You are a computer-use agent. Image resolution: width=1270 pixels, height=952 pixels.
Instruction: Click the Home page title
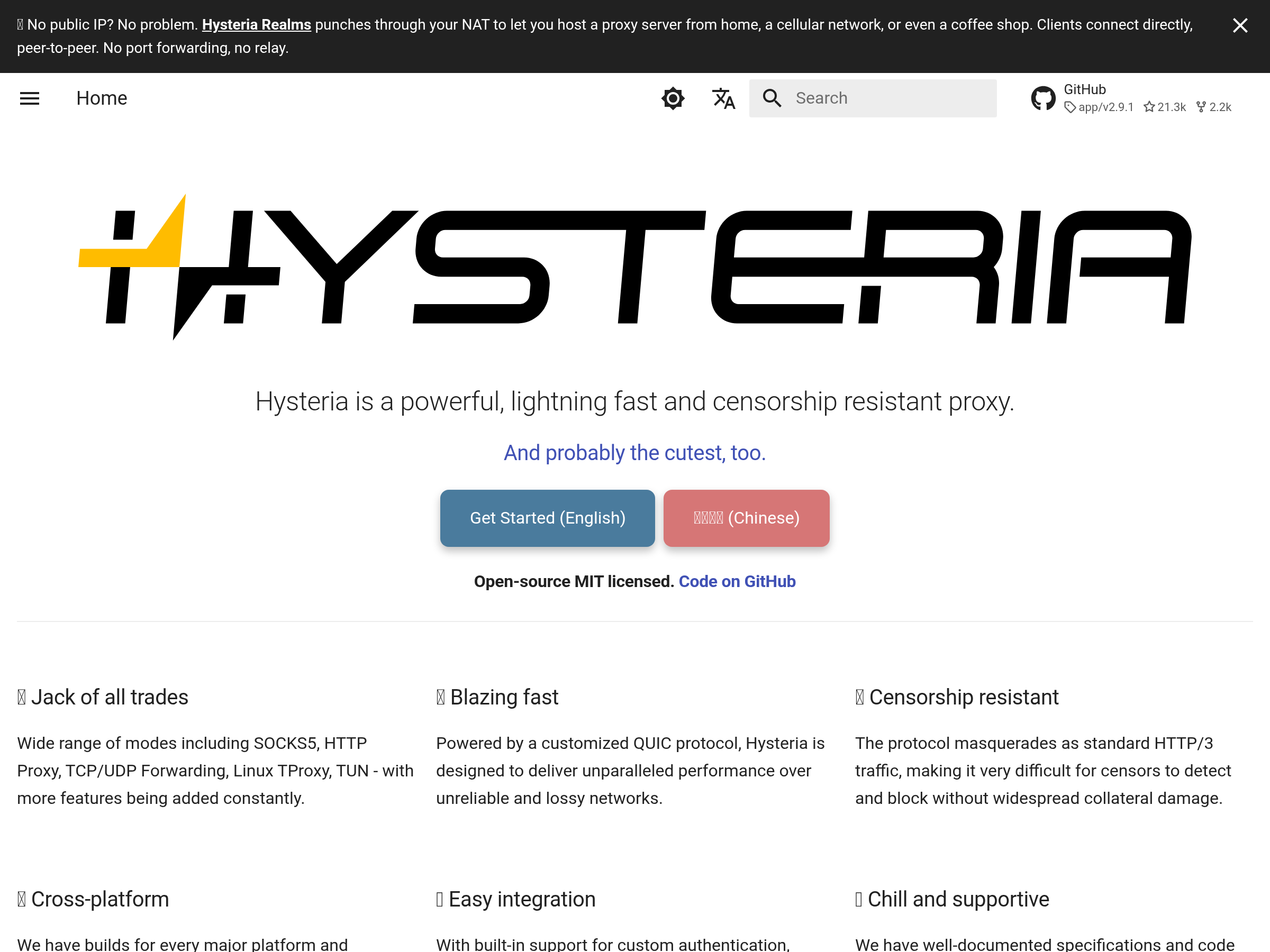[x=102, y=98]
